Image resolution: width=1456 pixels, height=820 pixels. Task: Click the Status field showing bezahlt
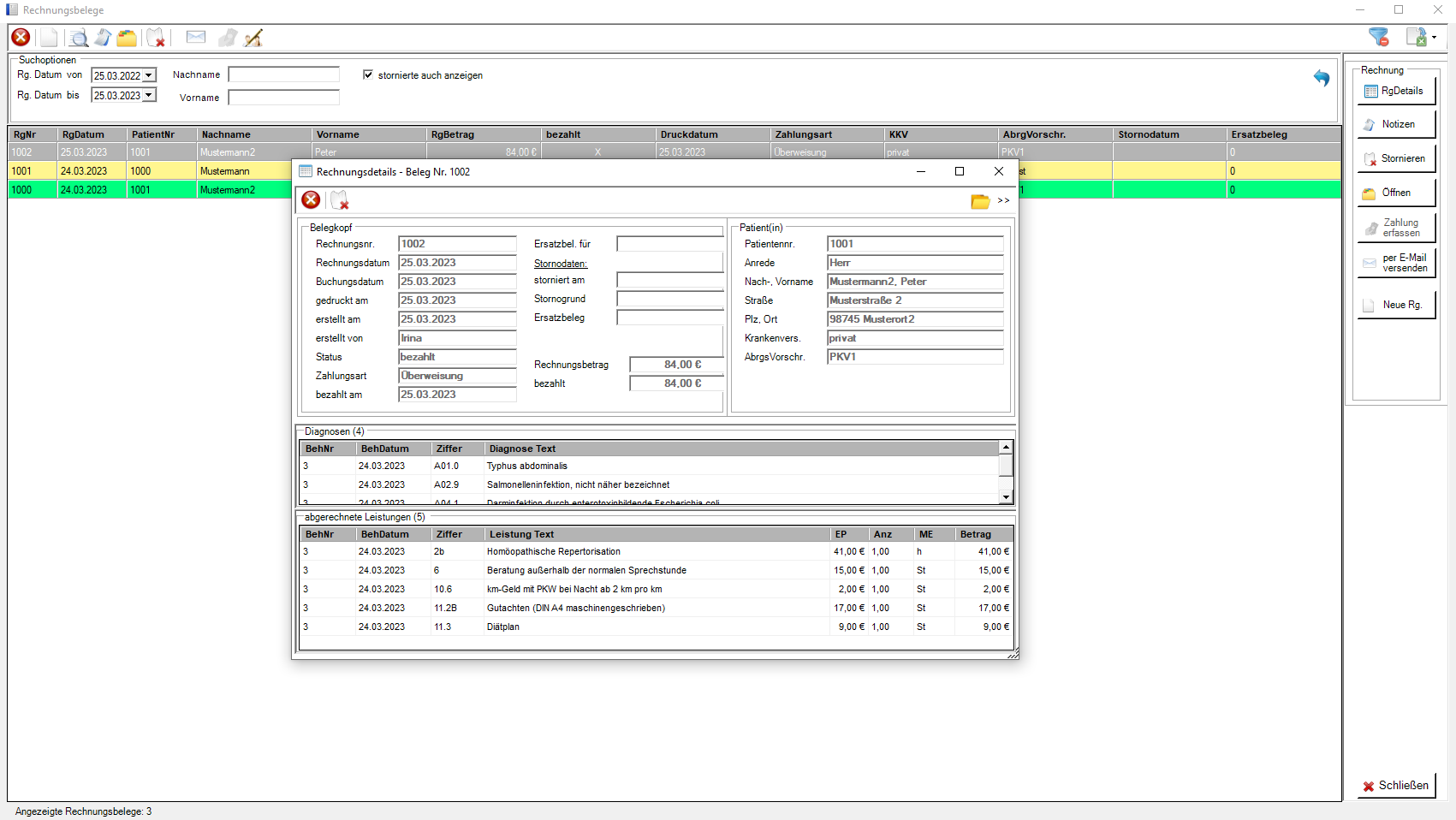click(x=457, y=357)
